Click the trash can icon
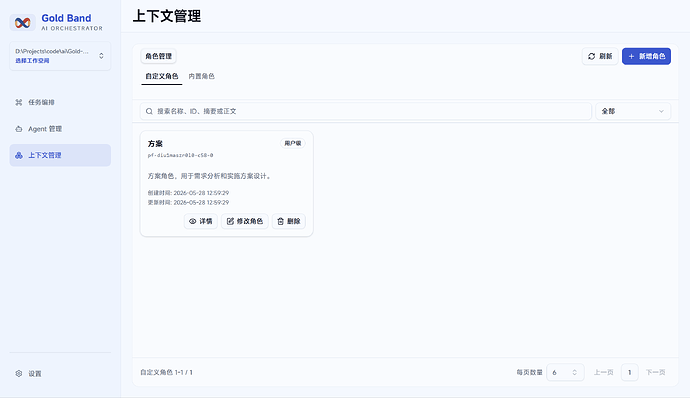Image resolution: width=690 pixels, height=398 pixels. point(281,221)
